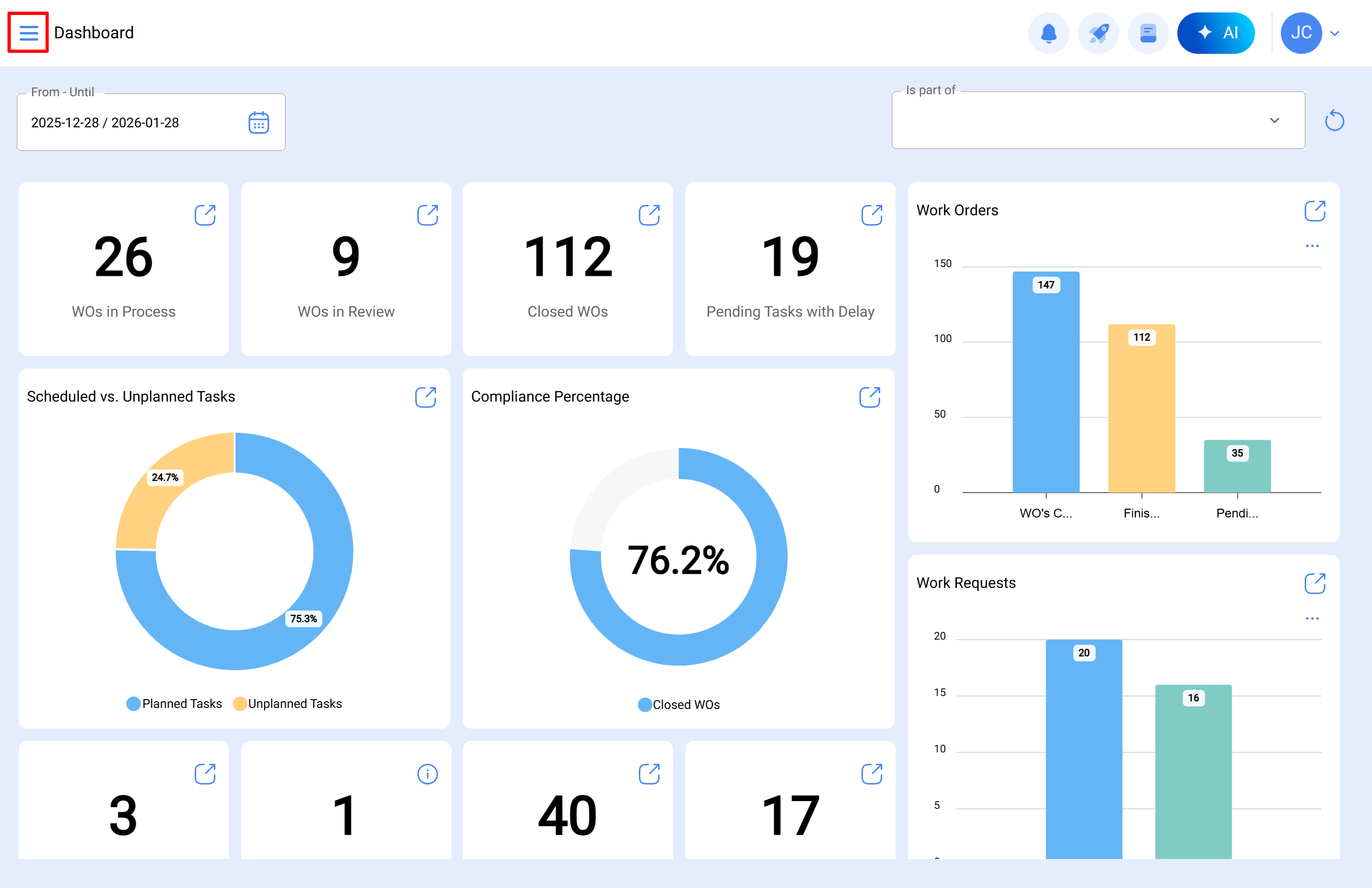This screenshot has width=1372, height=888.
Task: Open Work Orders chart three-dot menu
Action: click(1311, 246)
